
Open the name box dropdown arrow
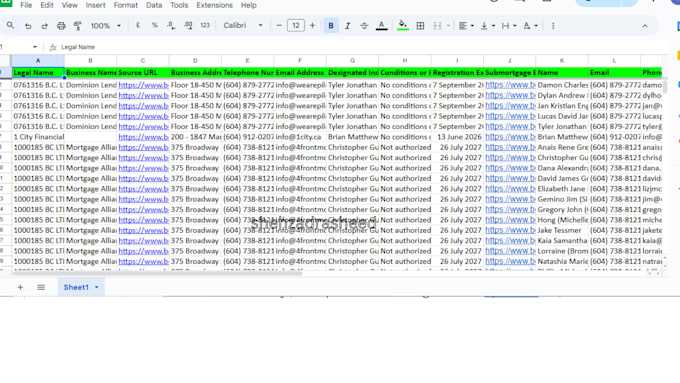(35, 47)
